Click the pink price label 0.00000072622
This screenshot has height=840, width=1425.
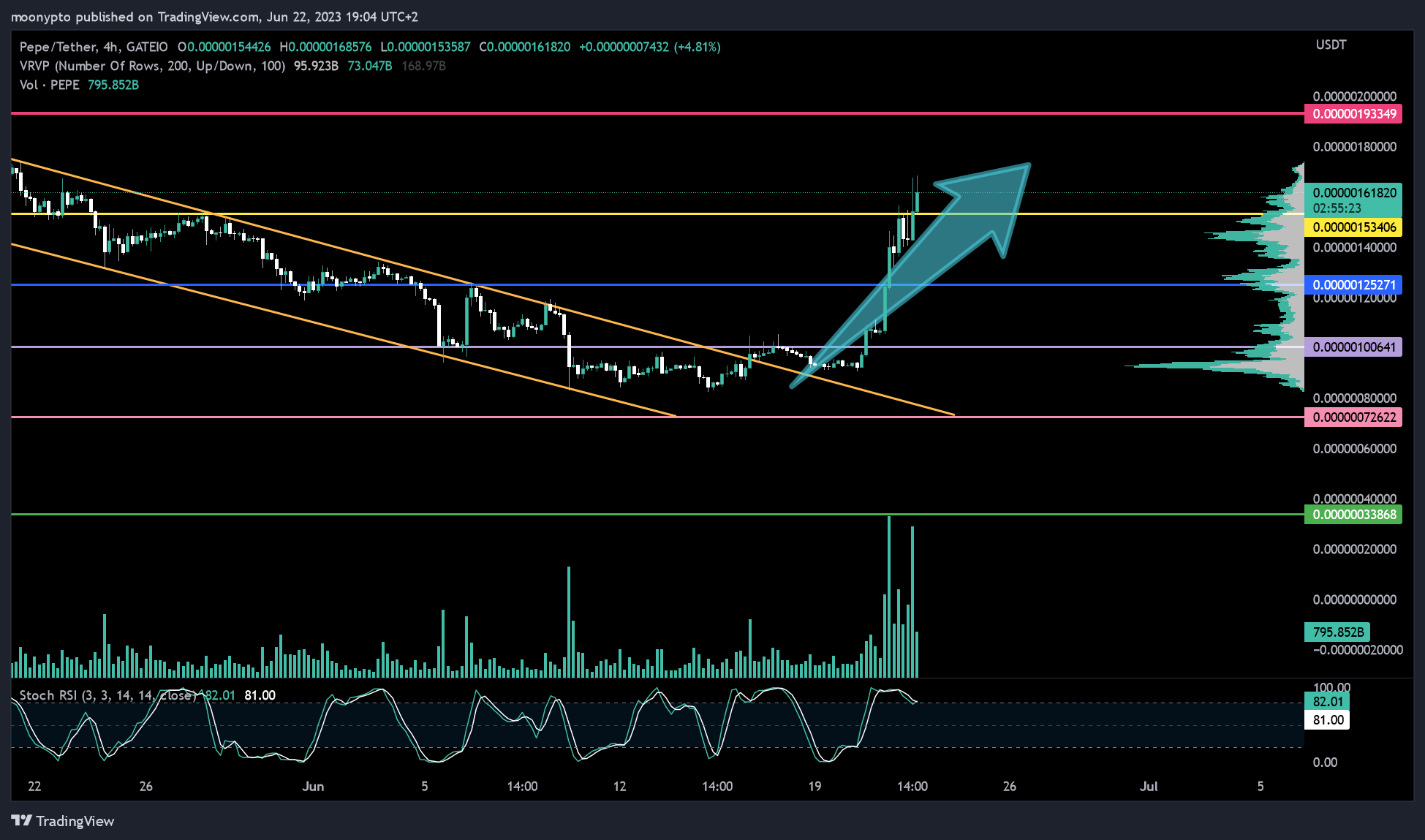(x=1353, y=417)
